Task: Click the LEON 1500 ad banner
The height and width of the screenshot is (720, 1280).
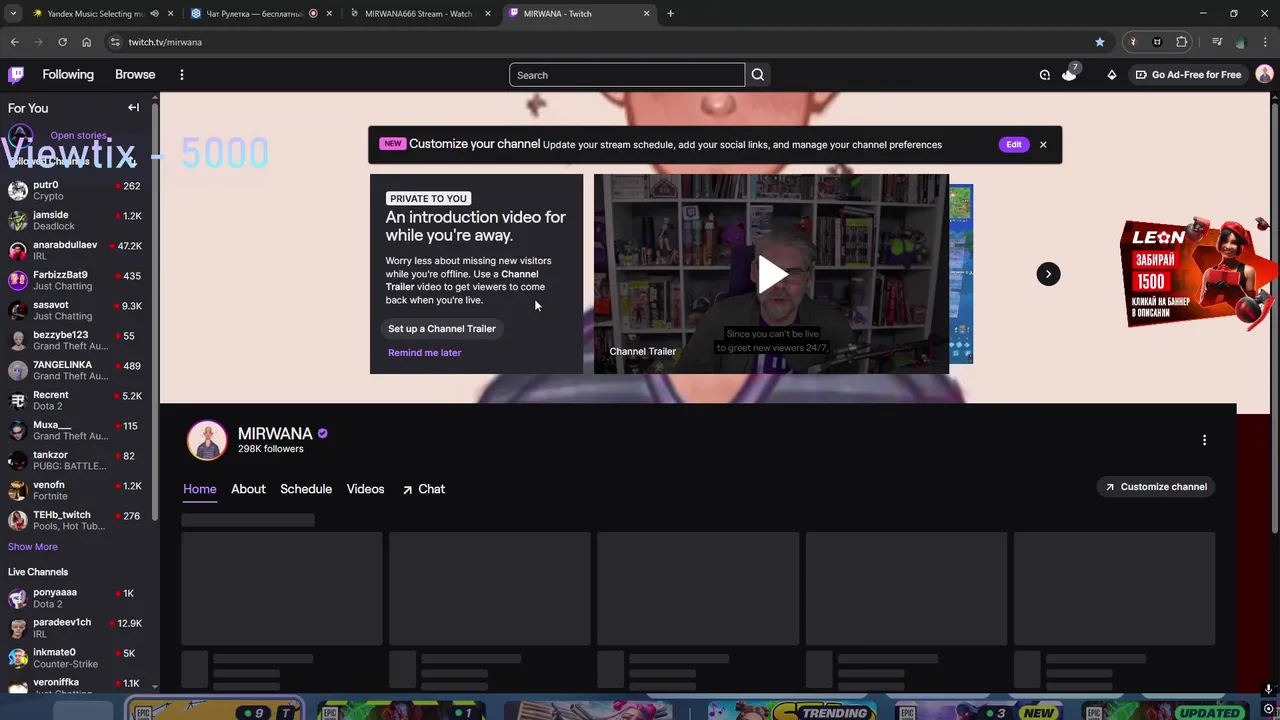Action: point(1198,273)
